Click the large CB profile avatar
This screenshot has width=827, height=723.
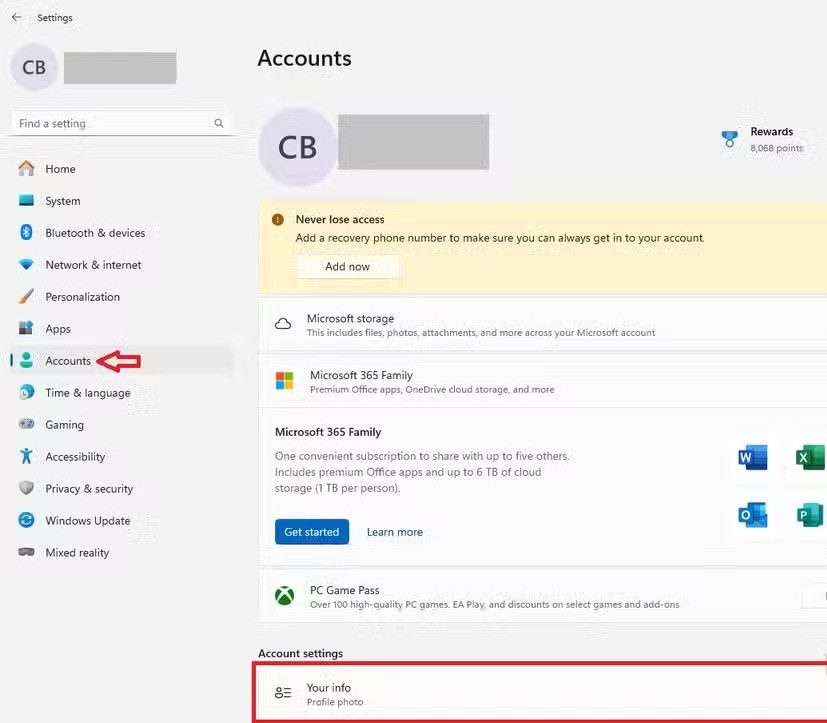[x=297, y=147]
